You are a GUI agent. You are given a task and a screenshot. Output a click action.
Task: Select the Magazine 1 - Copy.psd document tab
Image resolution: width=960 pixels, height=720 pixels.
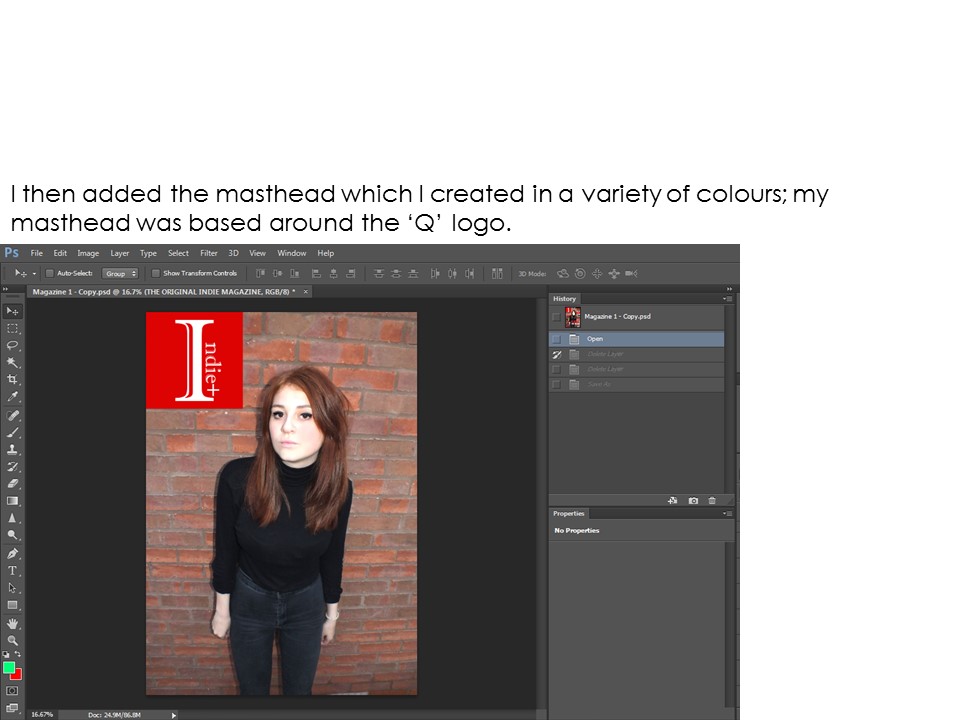pyautogui.click(x=163, y=292)
